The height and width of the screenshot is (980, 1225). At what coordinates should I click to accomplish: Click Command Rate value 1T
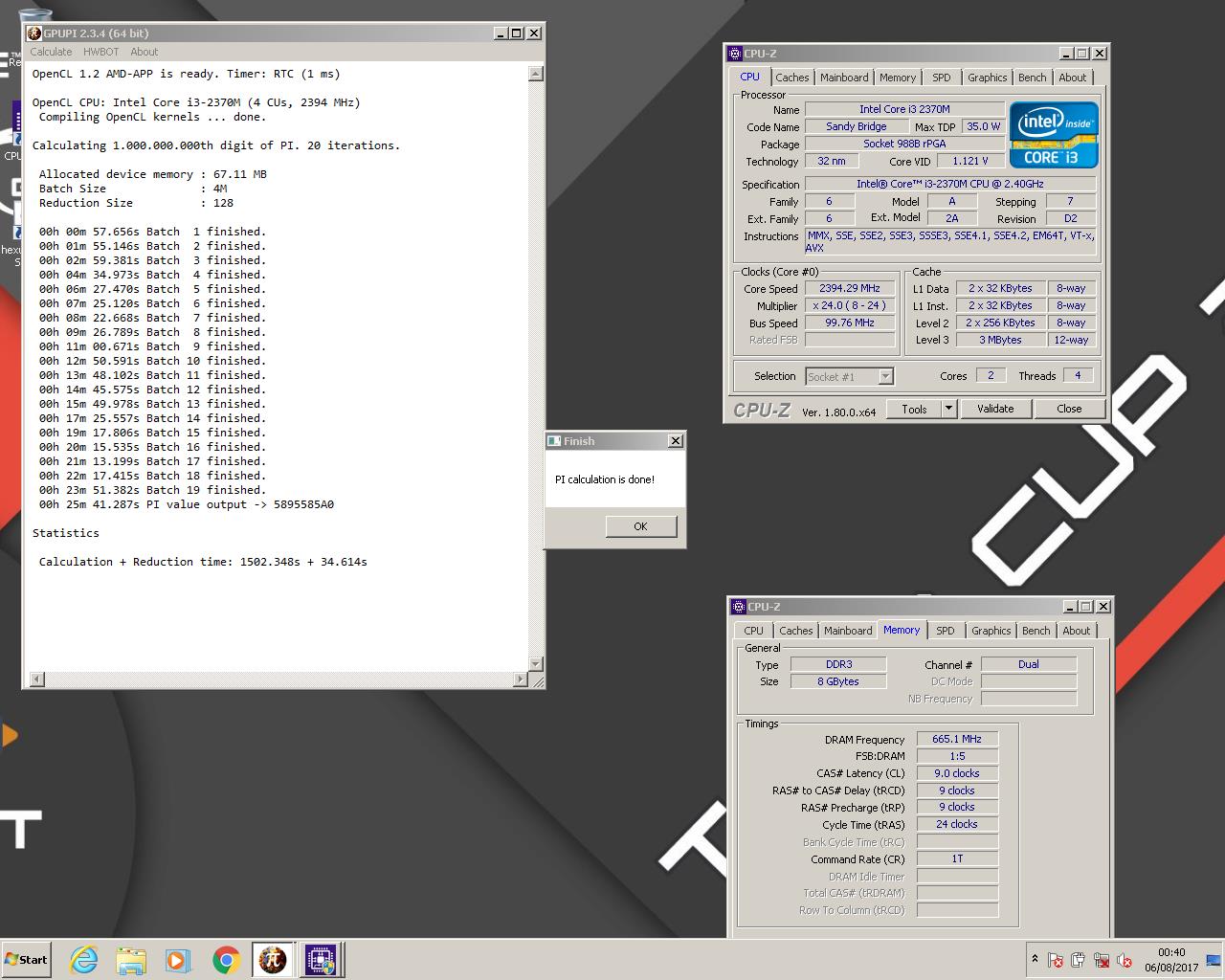(x=957, y=858)
